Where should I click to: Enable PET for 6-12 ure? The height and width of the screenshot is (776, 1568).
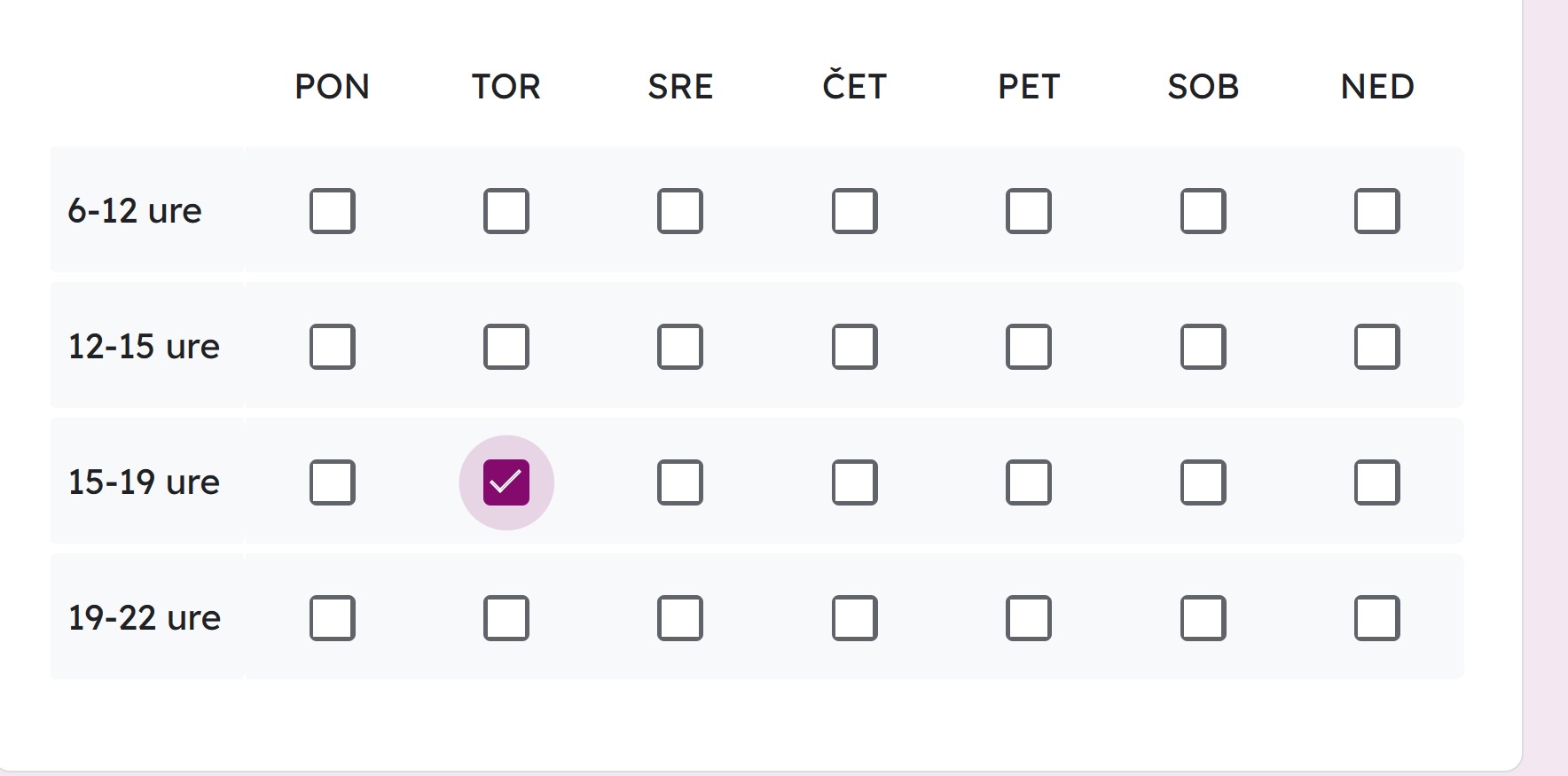click(1029, 211)
